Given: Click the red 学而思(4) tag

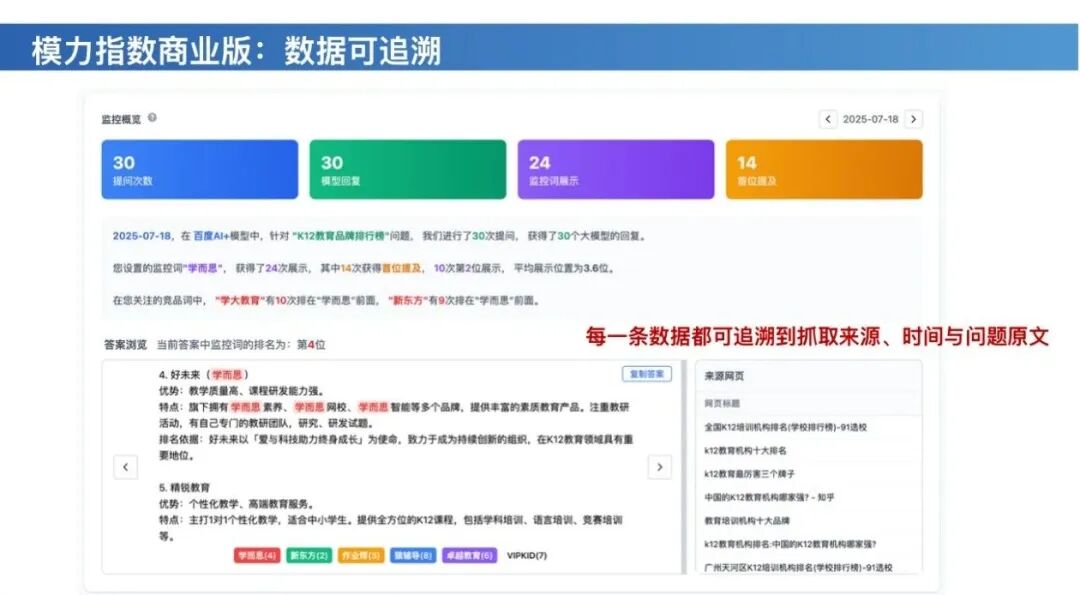Looking at the screenshot, I should tap(257, 555).
